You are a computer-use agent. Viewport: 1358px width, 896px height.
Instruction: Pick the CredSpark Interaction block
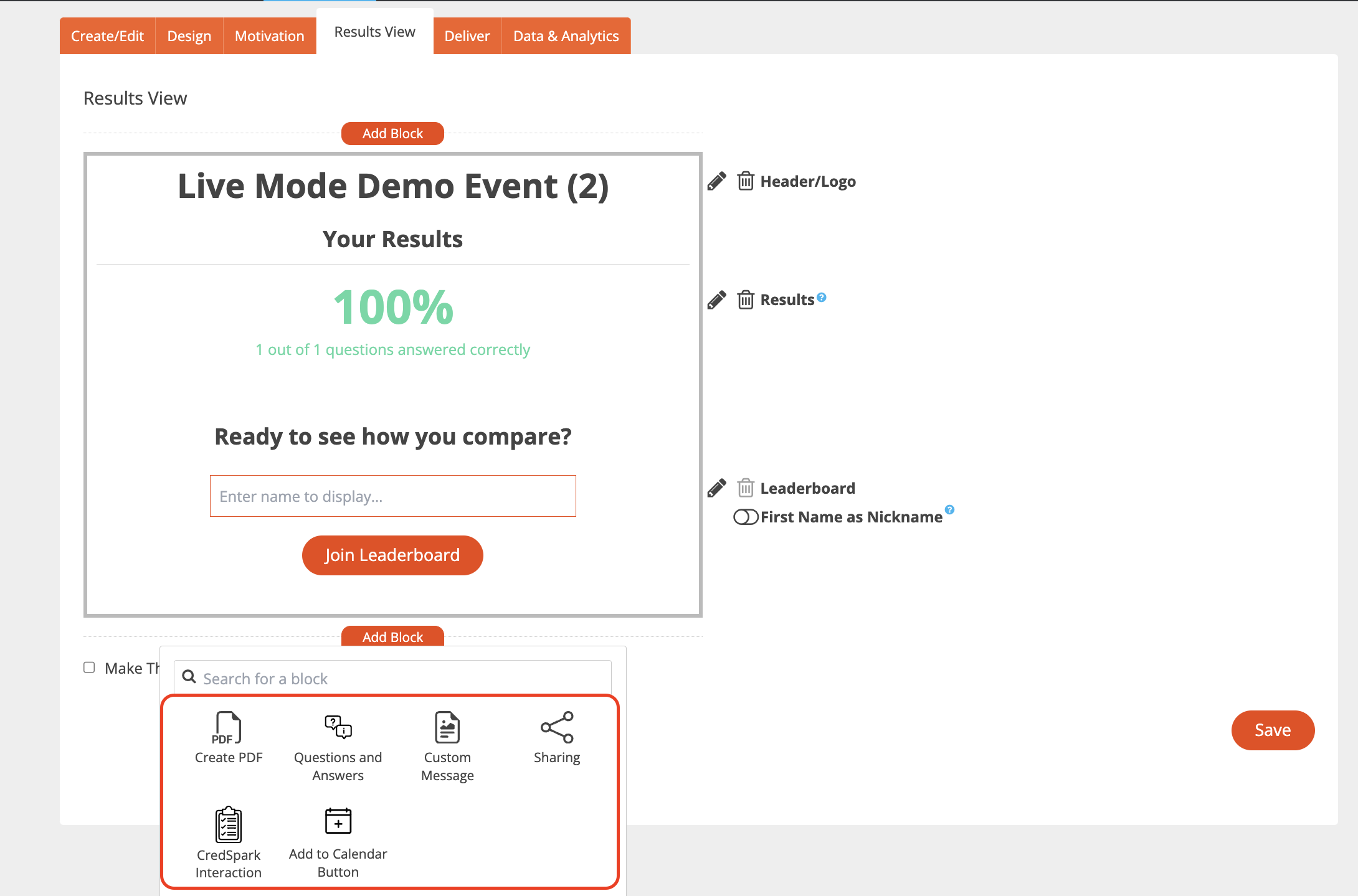tap(228, 824)
